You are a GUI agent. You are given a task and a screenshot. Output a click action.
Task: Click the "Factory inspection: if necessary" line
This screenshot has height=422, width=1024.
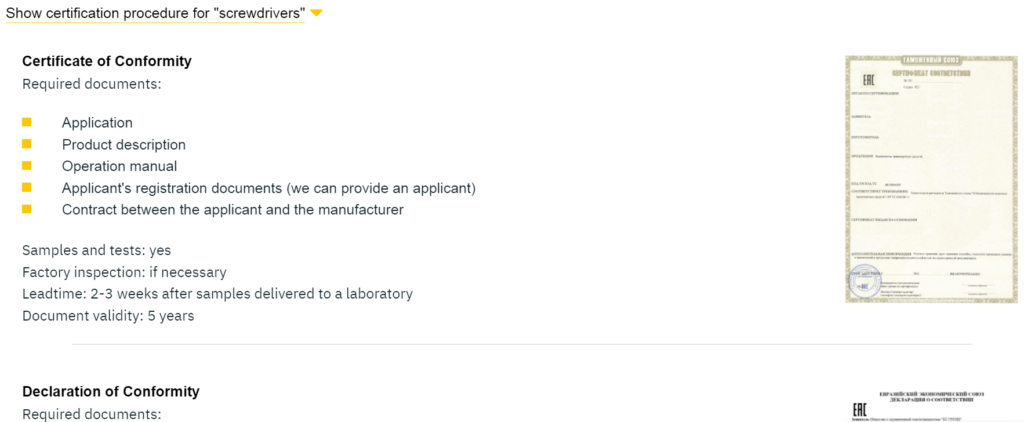pyautogui.click(x=124, y=272)
